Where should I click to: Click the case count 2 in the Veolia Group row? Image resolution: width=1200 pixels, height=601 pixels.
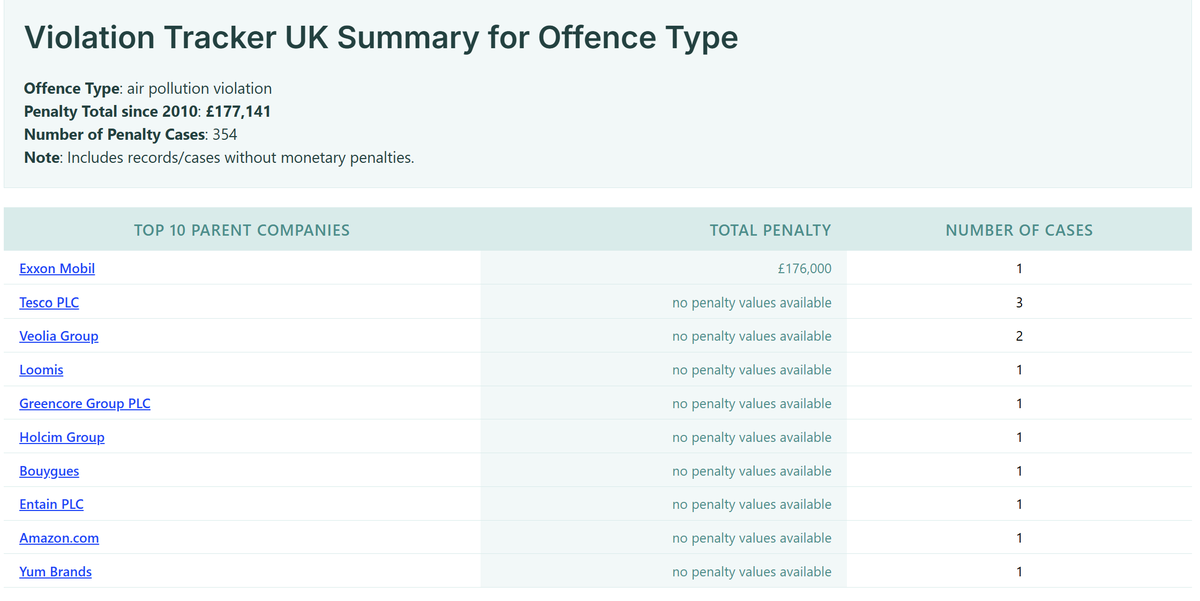coord(1019,336)
